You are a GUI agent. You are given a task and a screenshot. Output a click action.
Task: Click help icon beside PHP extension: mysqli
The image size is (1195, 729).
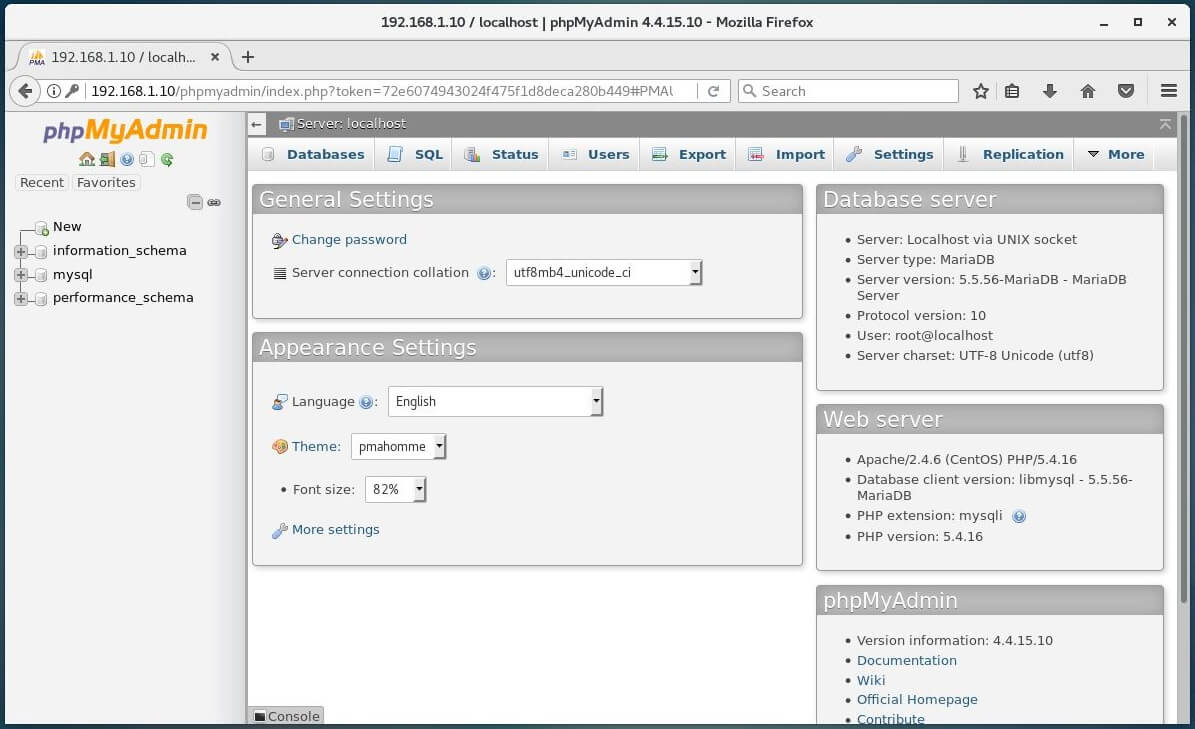[x=1019, y=516]
